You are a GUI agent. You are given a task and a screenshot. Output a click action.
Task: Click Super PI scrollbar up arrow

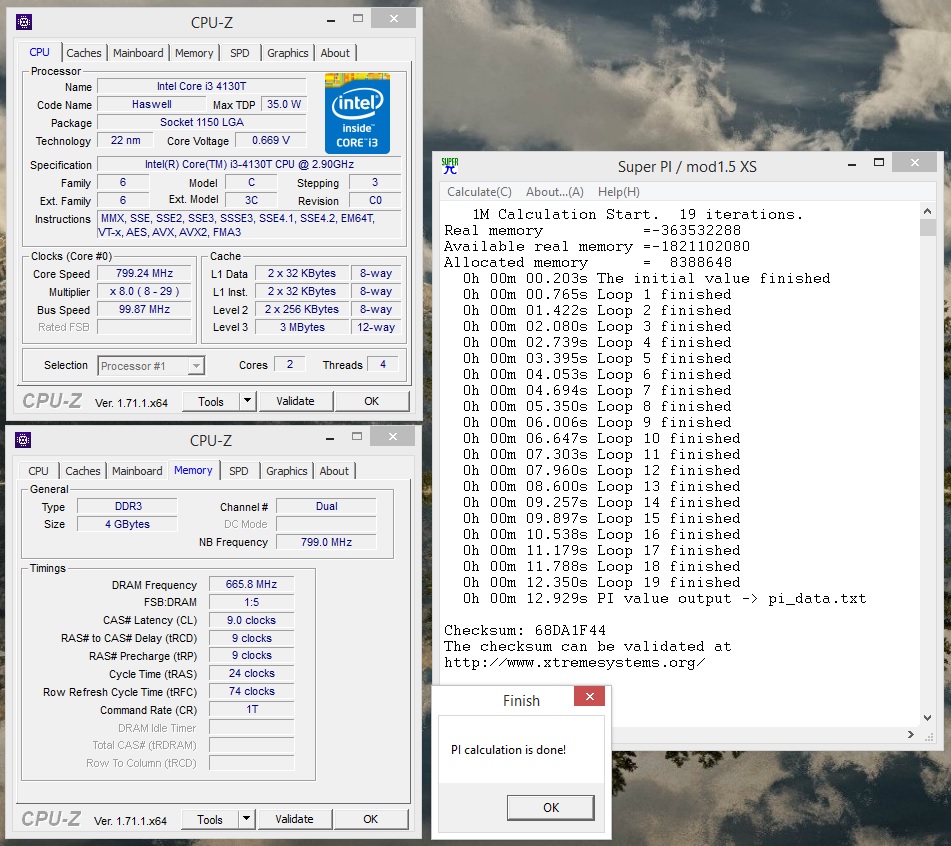click(x=927, y=211)
